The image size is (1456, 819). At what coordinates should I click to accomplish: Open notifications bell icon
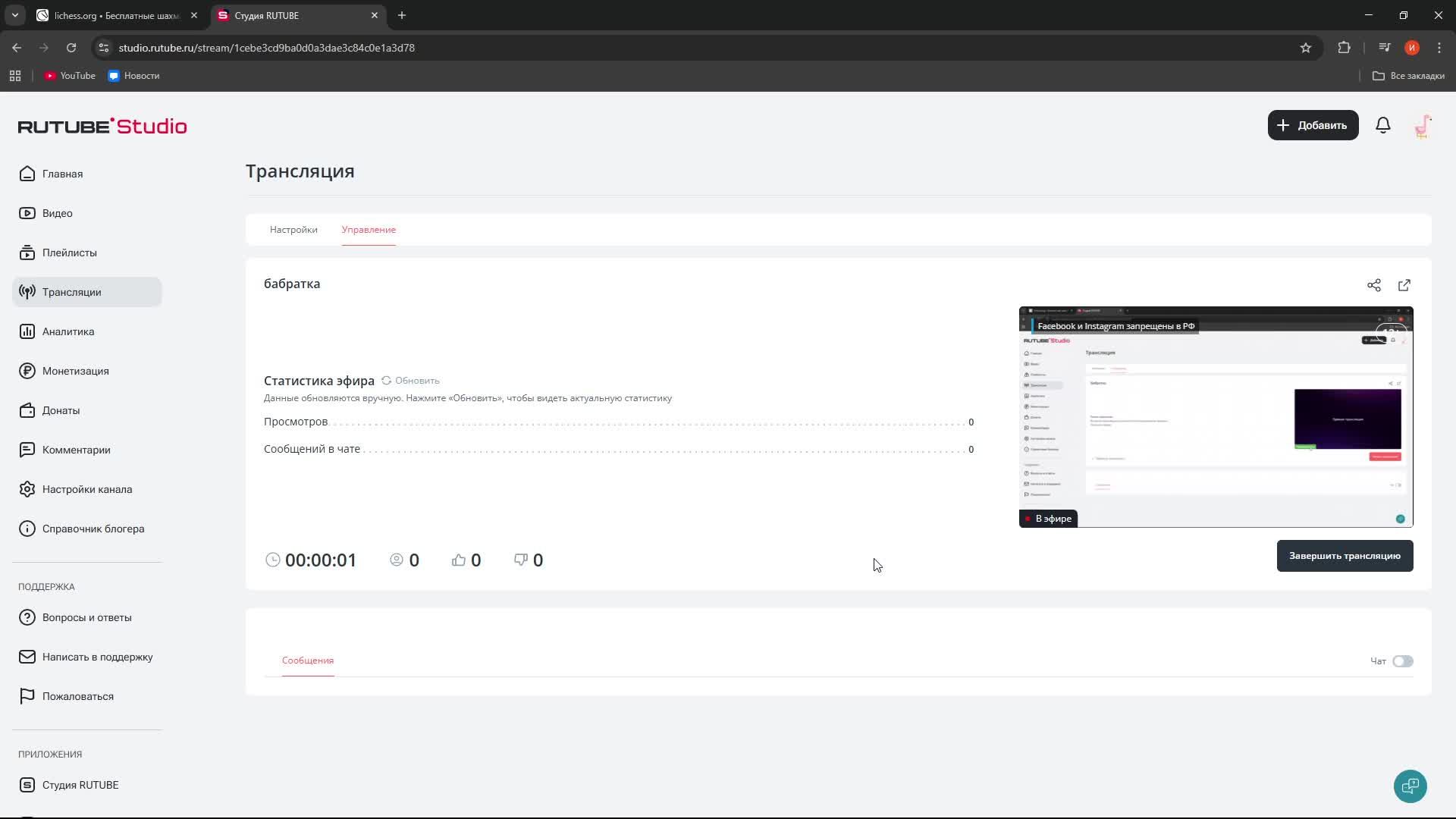[x=1382, y=125]
